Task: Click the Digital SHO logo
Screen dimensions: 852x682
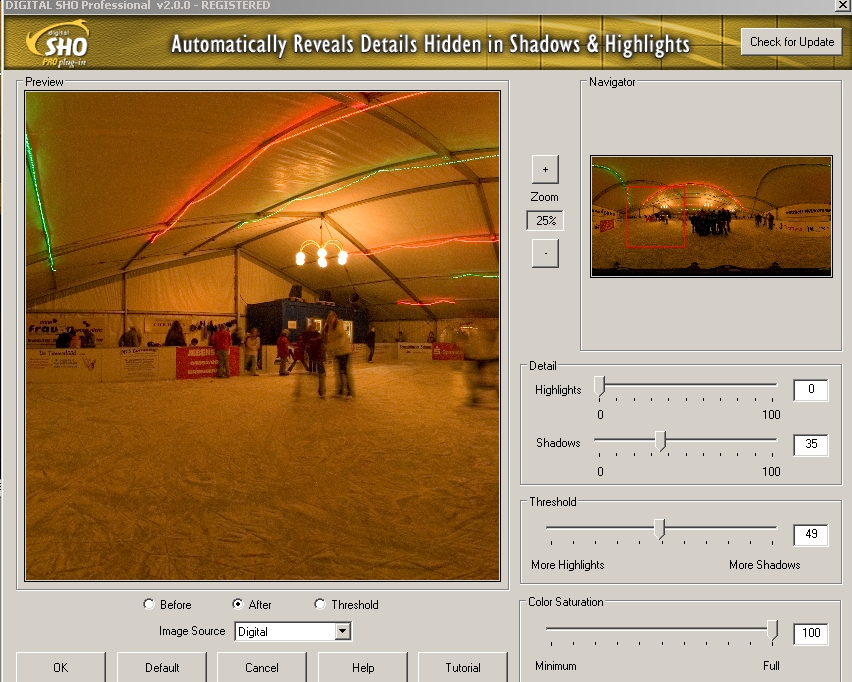Action: click(62, 44)
